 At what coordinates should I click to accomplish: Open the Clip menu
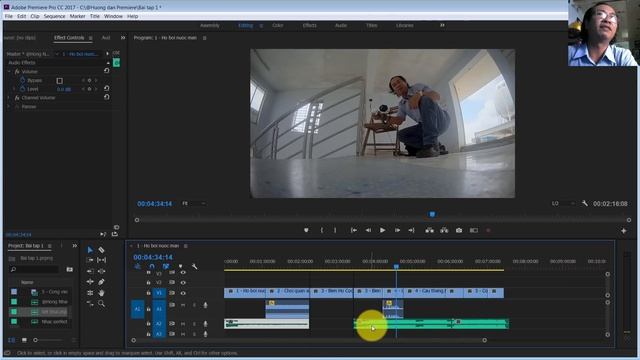pyautogui.click(x=35, y=16)
